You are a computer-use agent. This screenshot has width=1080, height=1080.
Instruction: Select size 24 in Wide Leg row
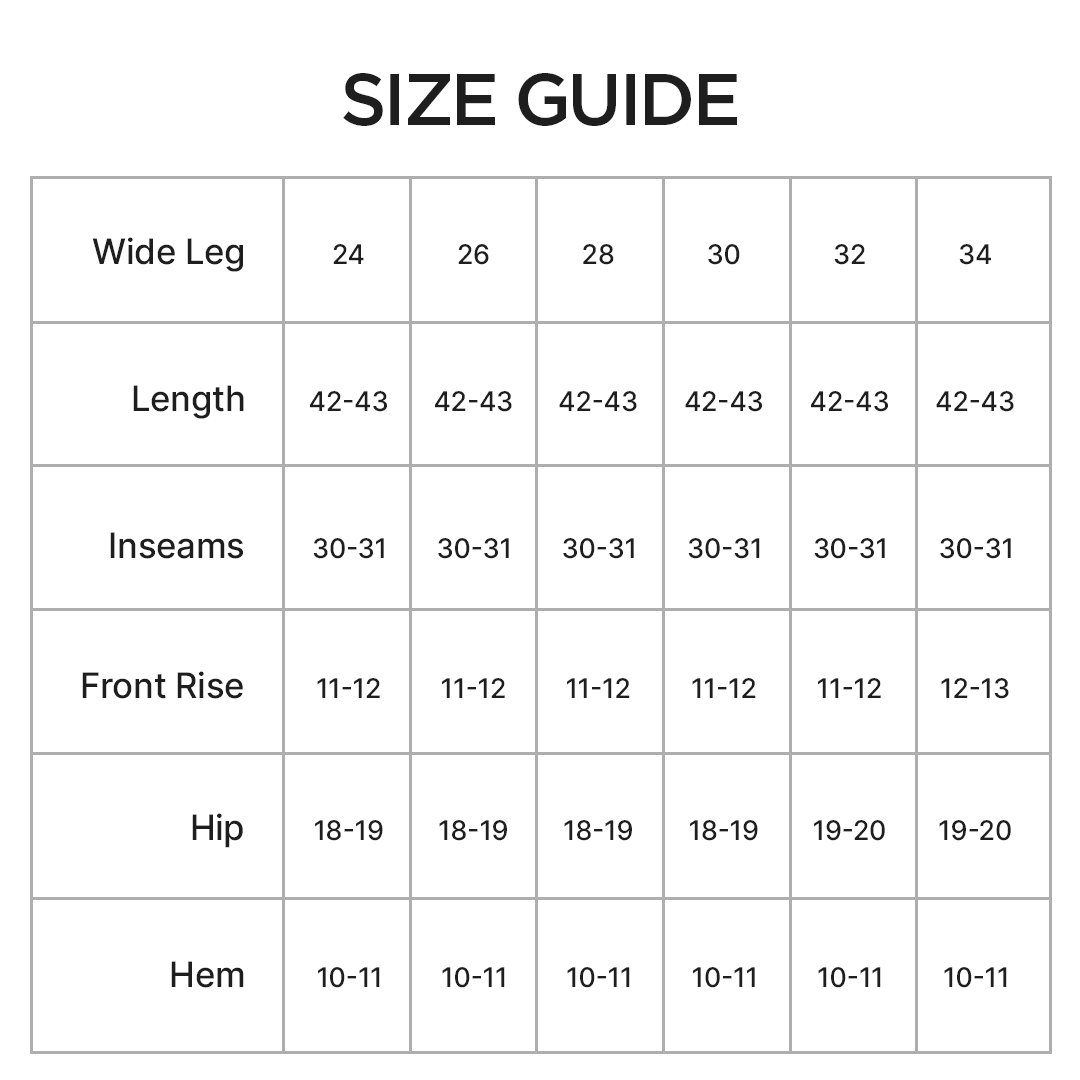[x=348, y=254]
